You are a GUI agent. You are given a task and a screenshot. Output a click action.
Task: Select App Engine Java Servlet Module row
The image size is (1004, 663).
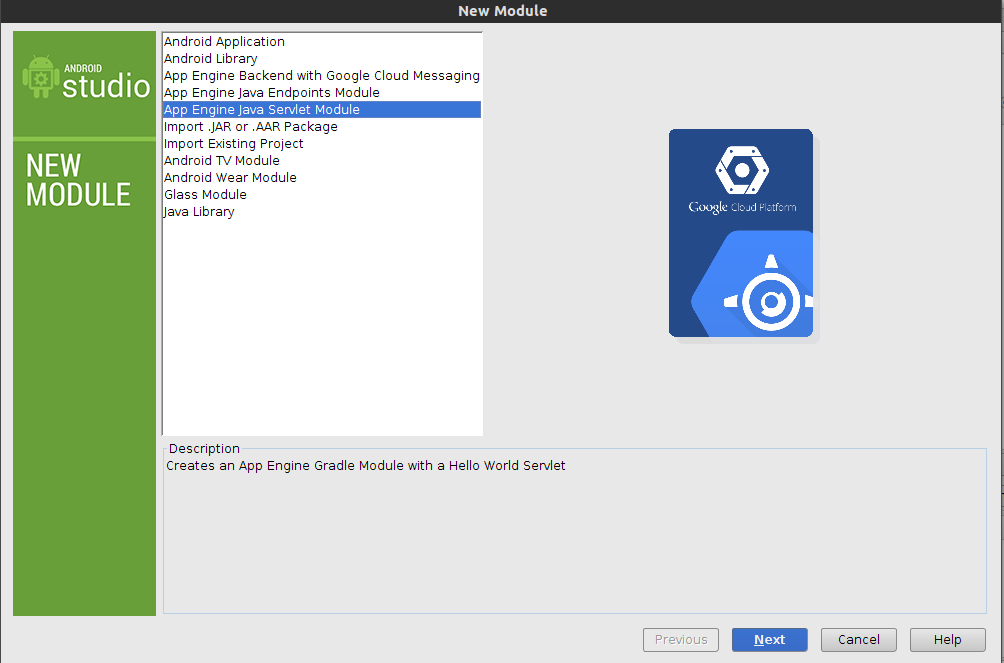click(x=322, y=110)
